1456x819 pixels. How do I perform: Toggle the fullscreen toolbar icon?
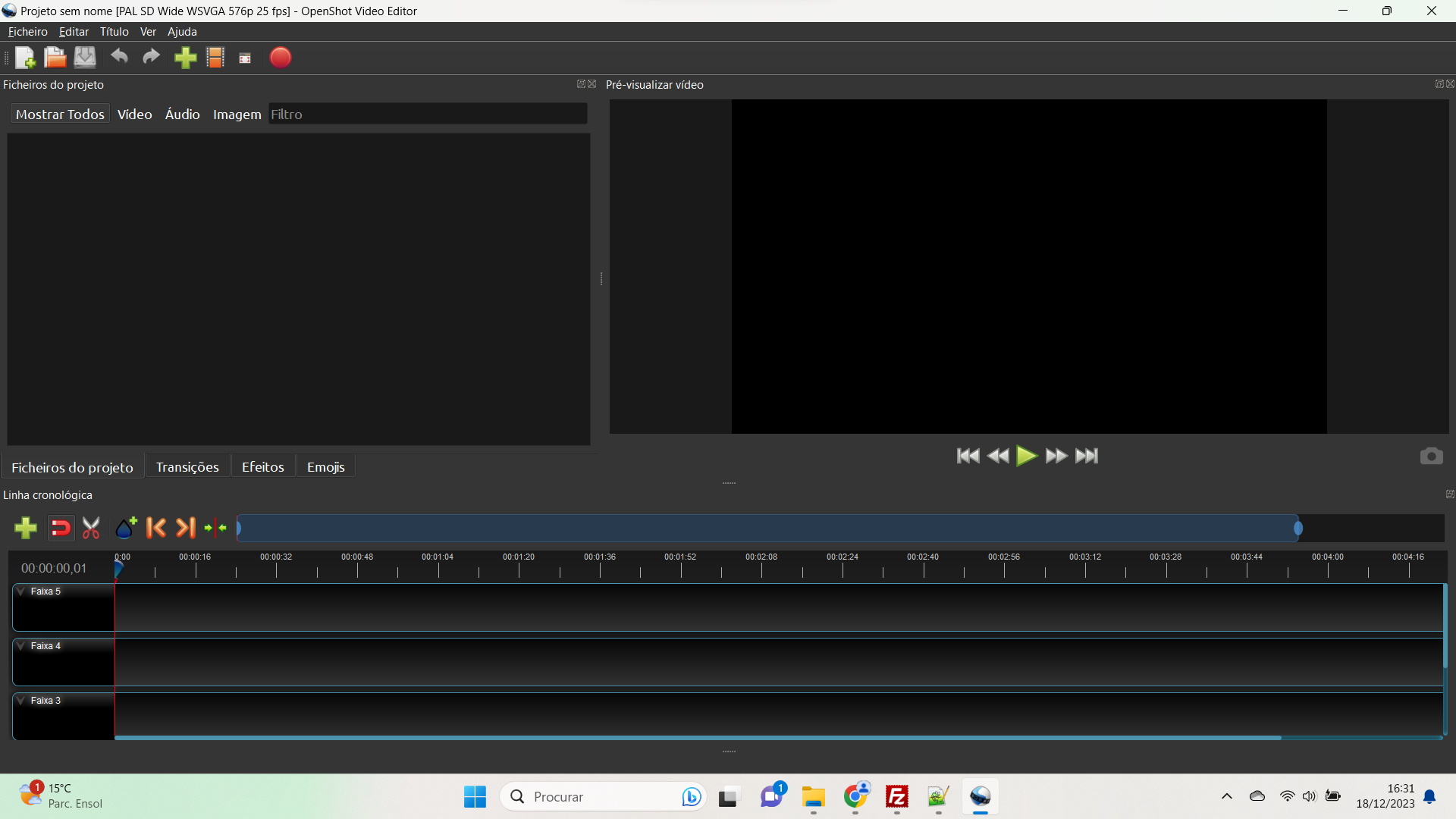pyautogui.click(x=245, y=58)
